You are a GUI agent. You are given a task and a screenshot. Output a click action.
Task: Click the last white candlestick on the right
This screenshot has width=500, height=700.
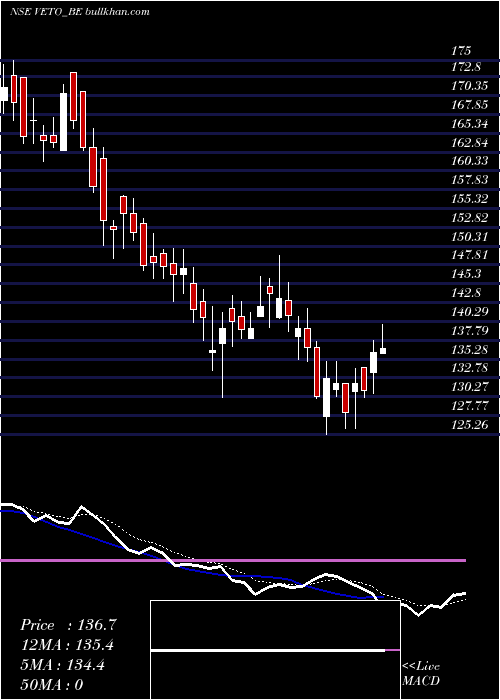click(x=383, y=350)
